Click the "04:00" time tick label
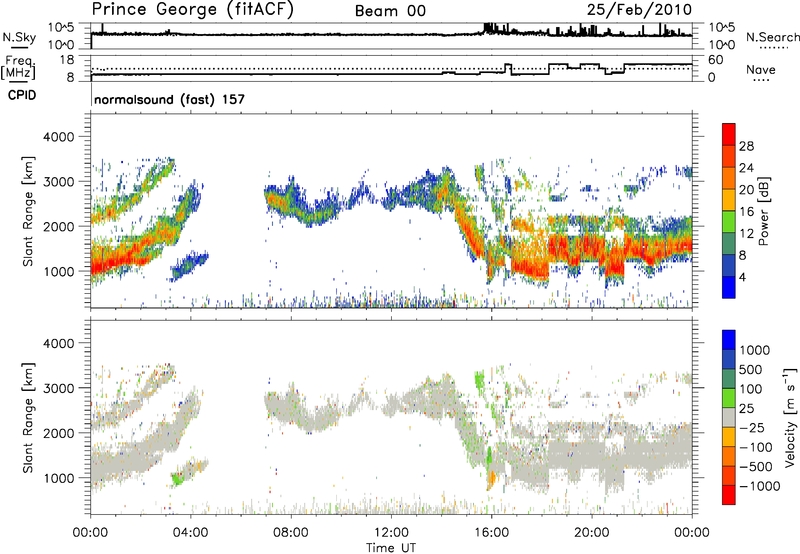This screenshot has height=554, width=800. click(x=191, y=533)
